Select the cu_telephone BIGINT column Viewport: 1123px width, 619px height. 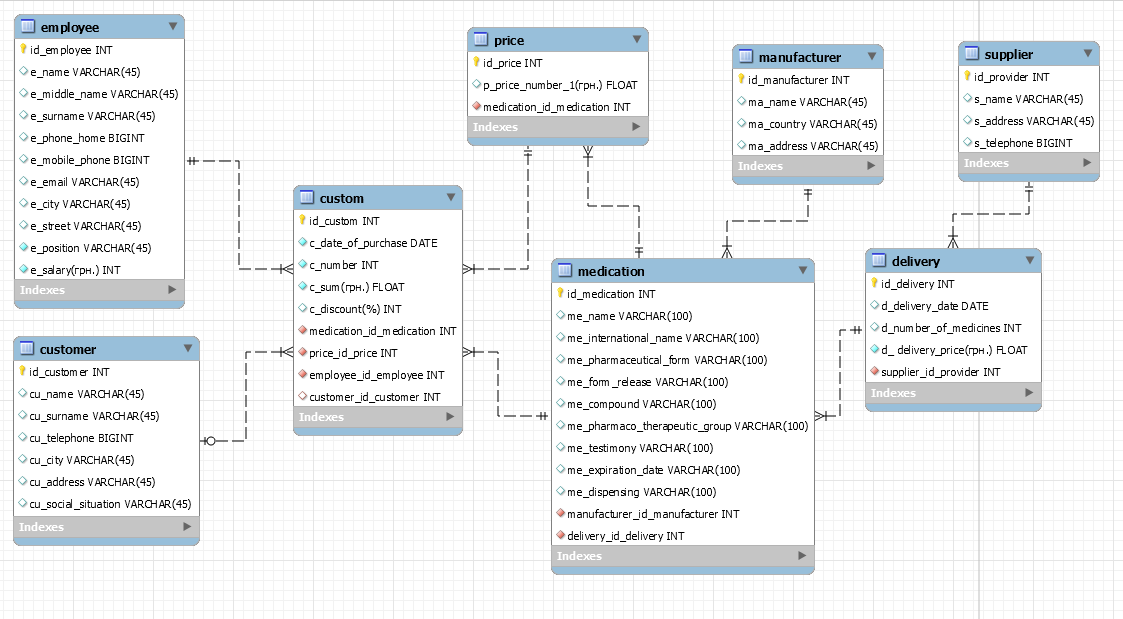click(107, 438)
